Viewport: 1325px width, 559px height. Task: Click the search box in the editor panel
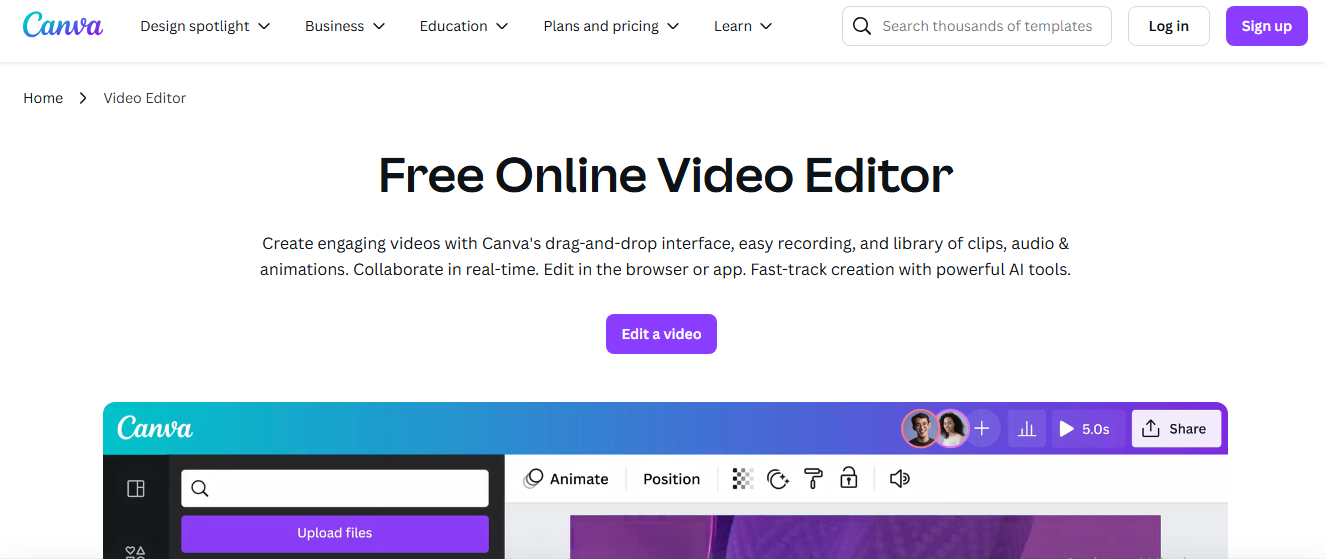(335, 488)
